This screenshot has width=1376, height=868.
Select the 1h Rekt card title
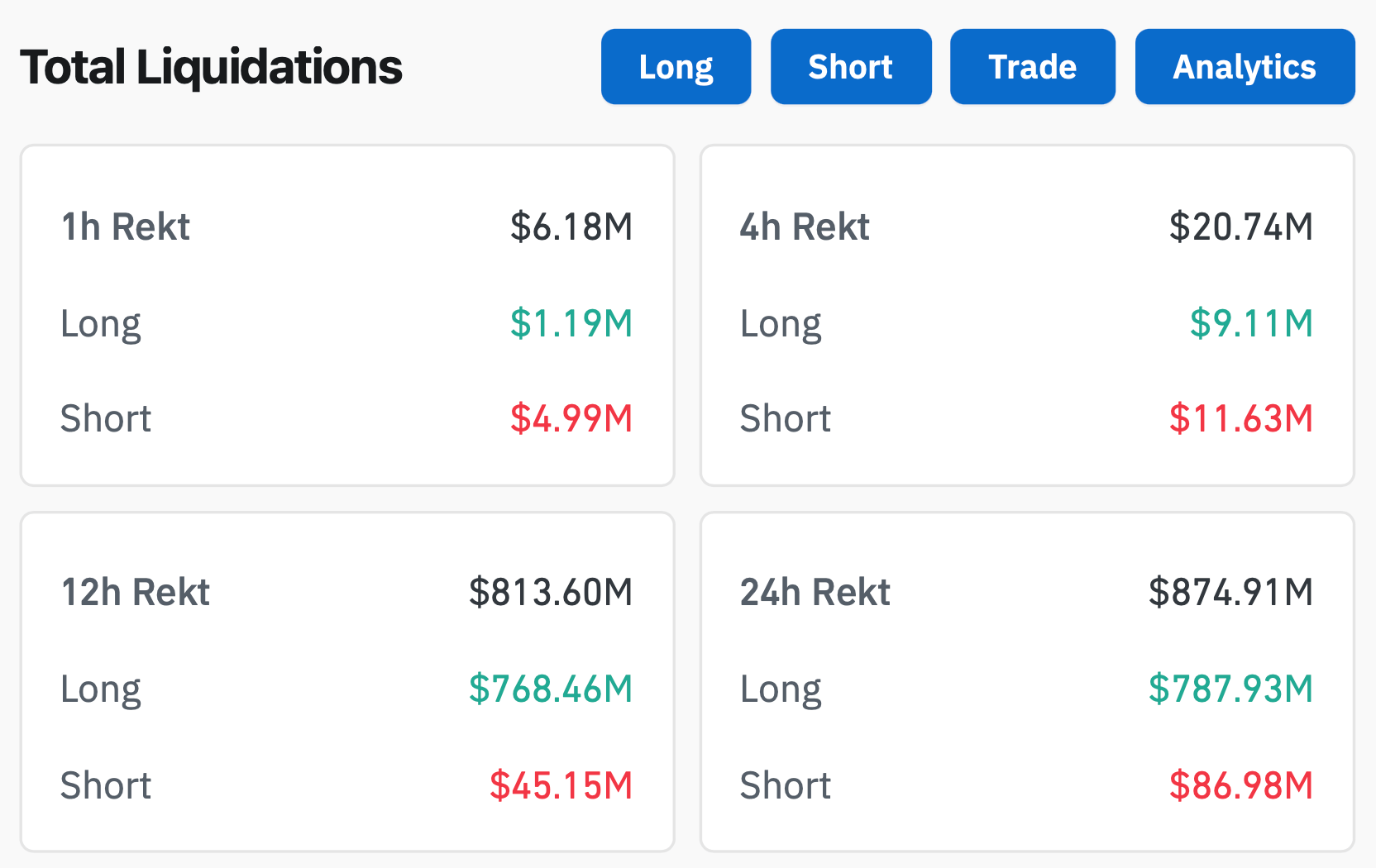click(126, 227)
